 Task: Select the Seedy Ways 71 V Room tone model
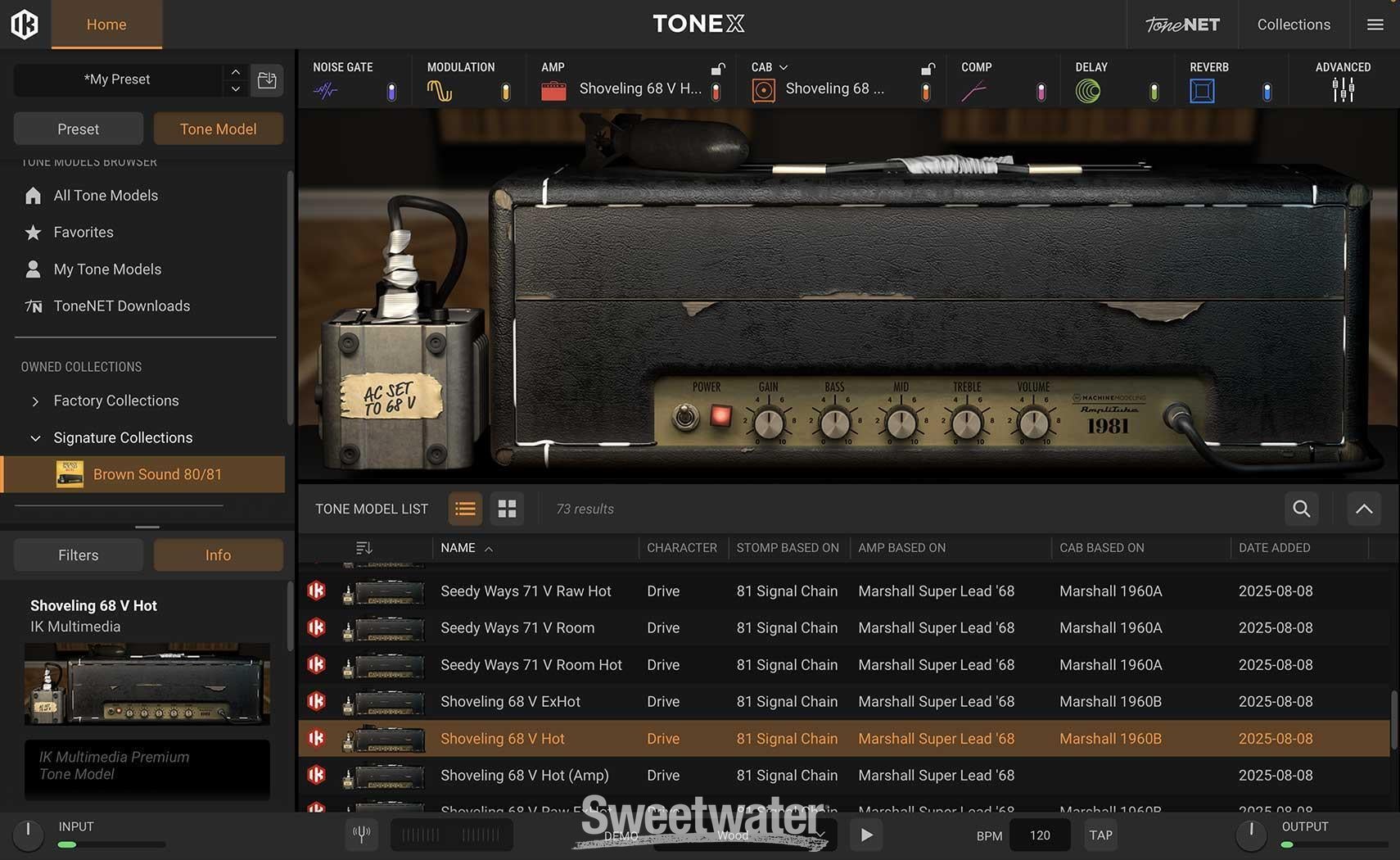click(x=517, y=627)
